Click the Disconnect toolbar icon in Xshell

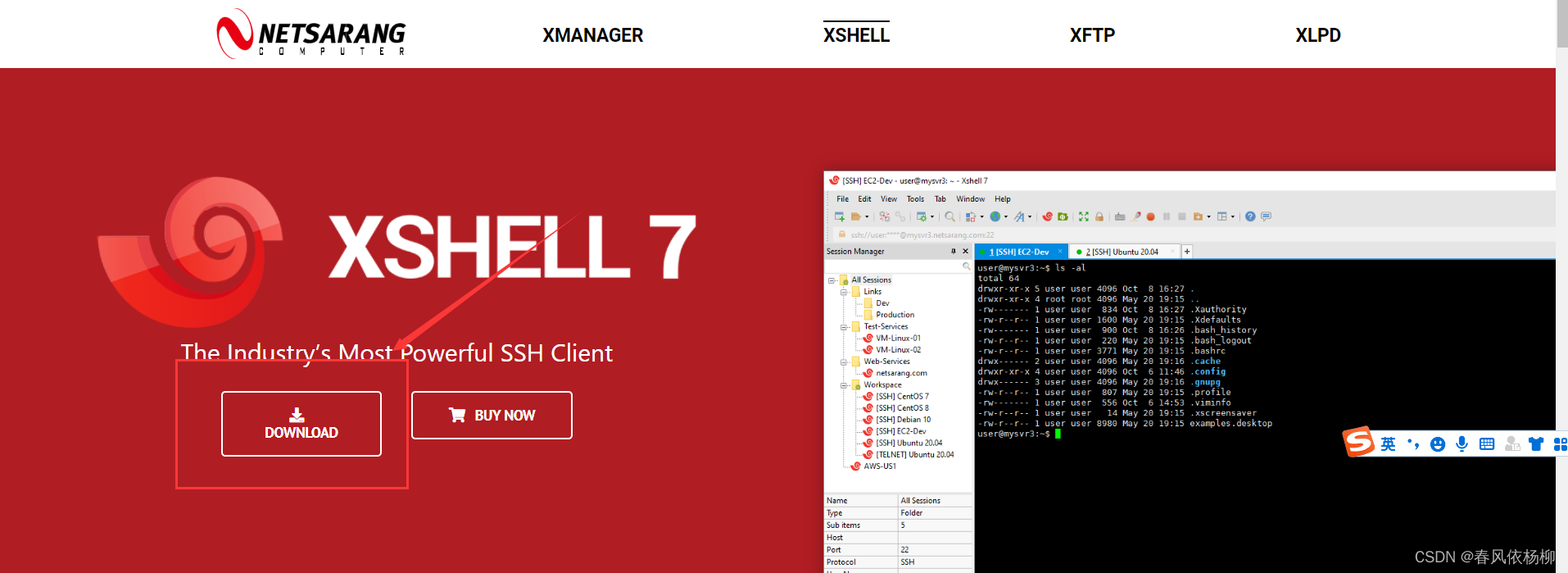(x=885, y=216)
